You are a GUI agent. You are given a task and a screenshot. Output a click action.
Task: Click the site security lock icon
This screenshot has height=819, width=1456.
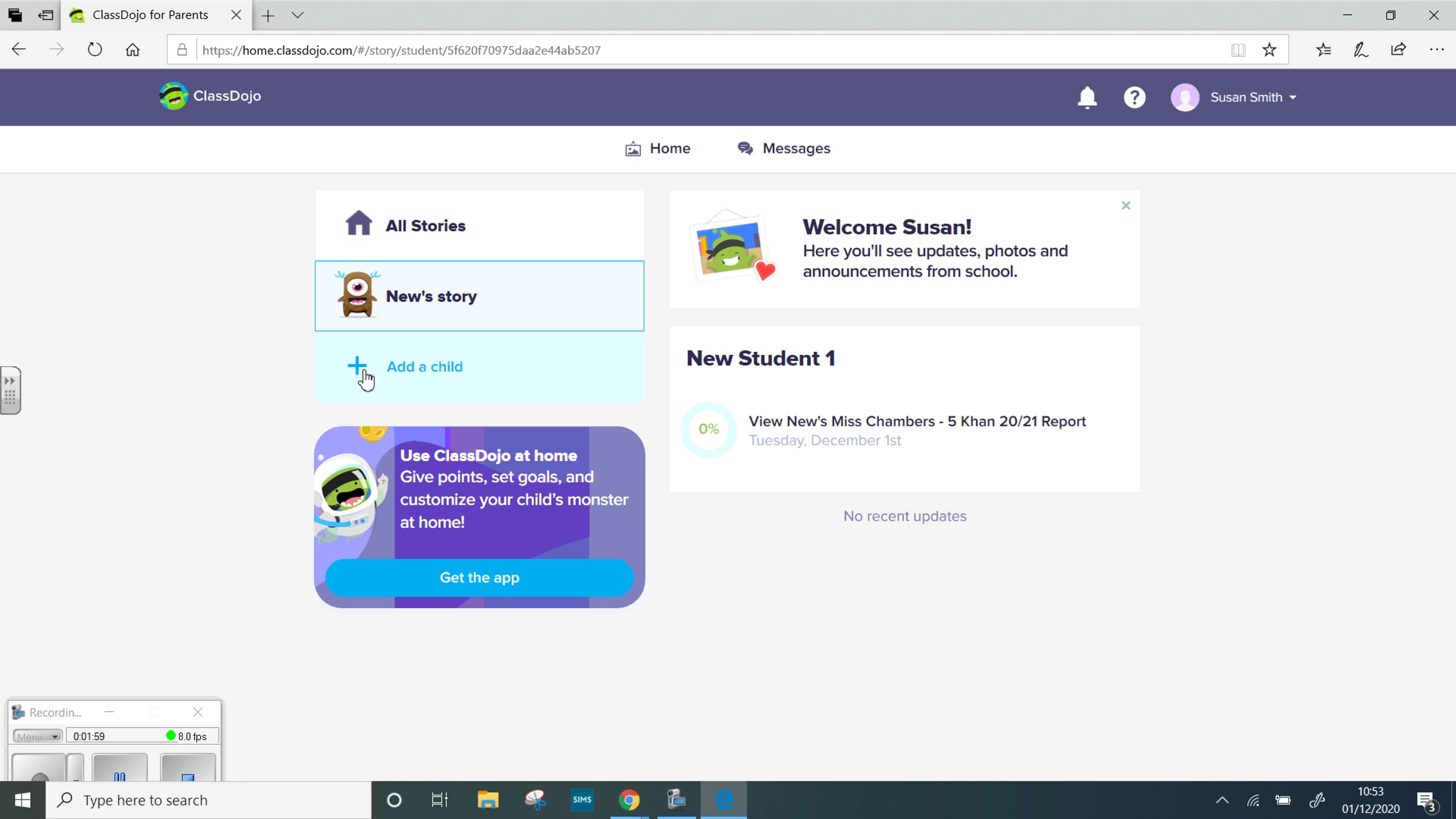click(182, 50)
